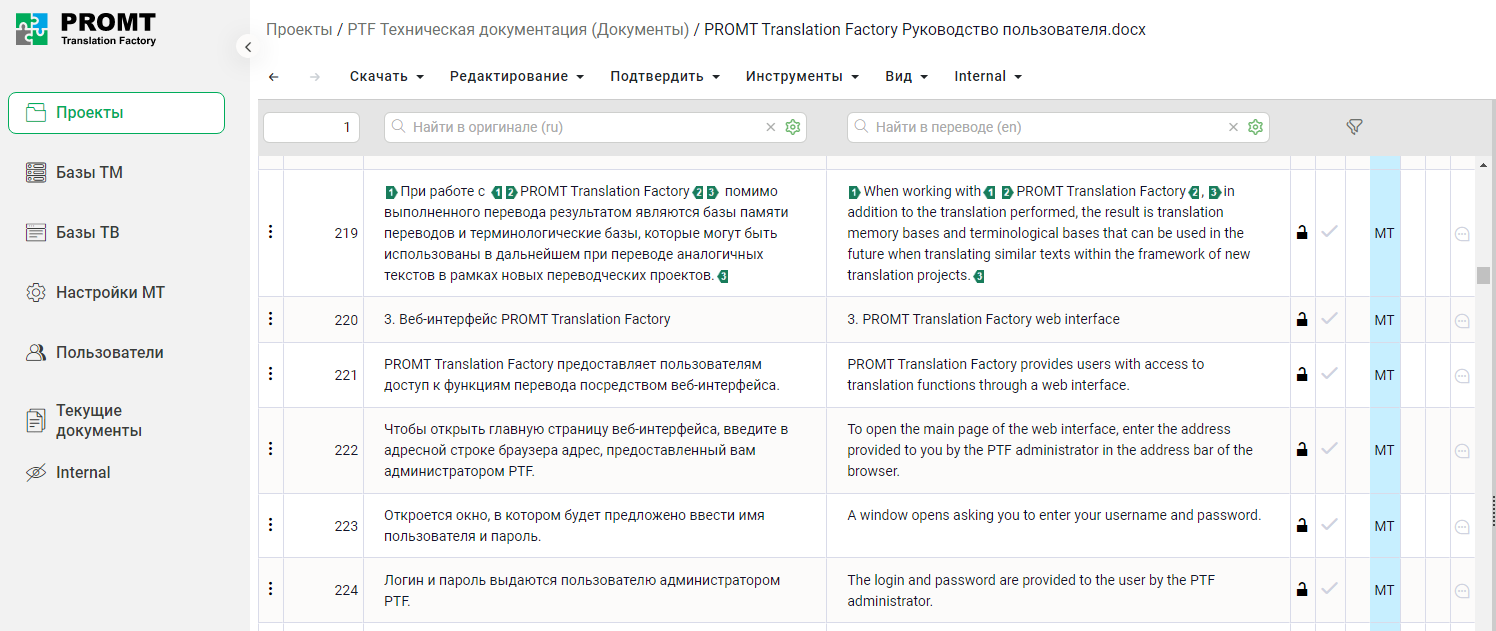
Task: Expand the Инструменты dropdown menu
Action: click(802, 77)
